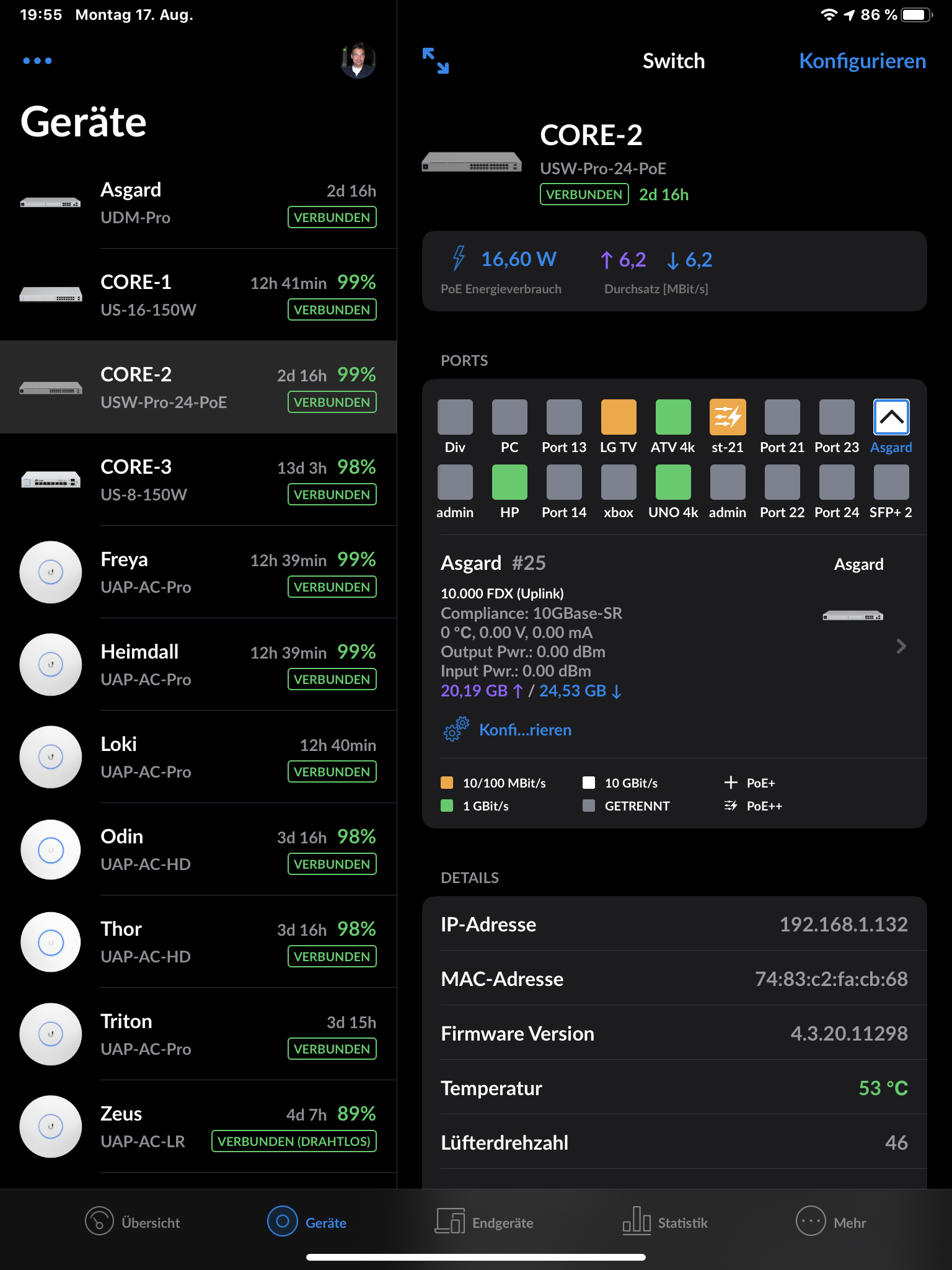Tap the Konfi...rieren port link
Viewport: 952px width, 1270px height.
tap(525, 729)
